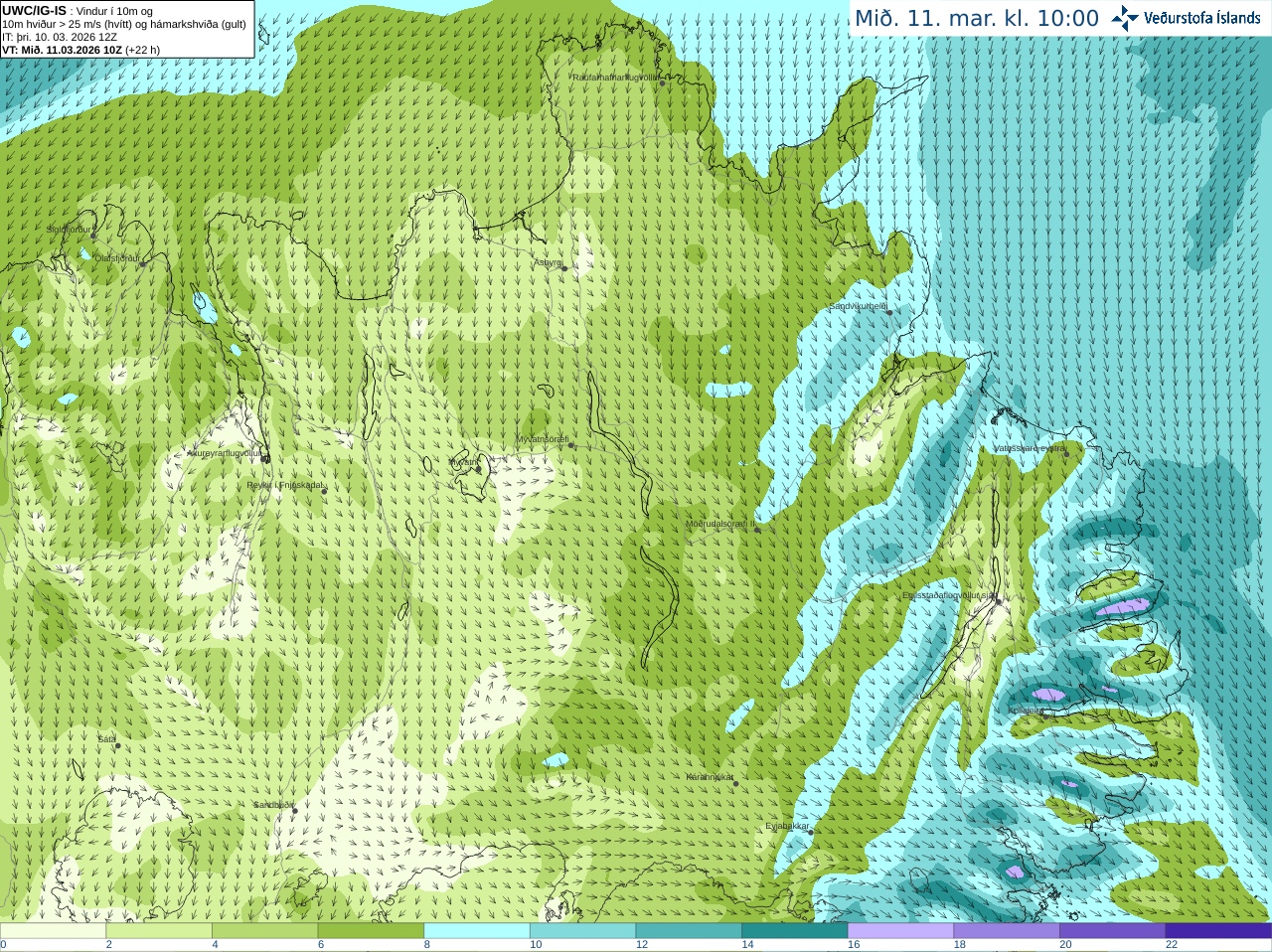Select the 16–18 m/s light purple swatch
Screen dimensions: 1272x952
tap(900, 931)
